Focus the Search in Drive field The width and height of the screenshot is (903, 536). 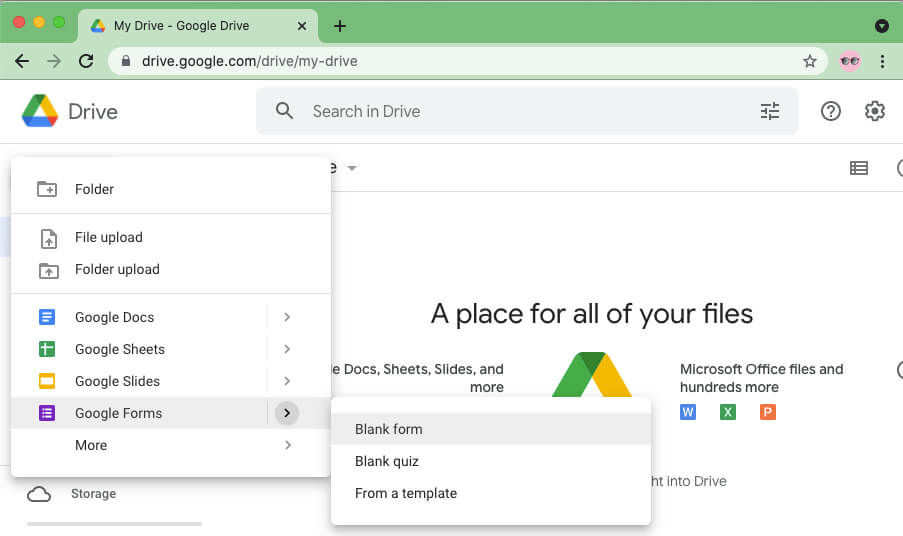coord(527,111)
